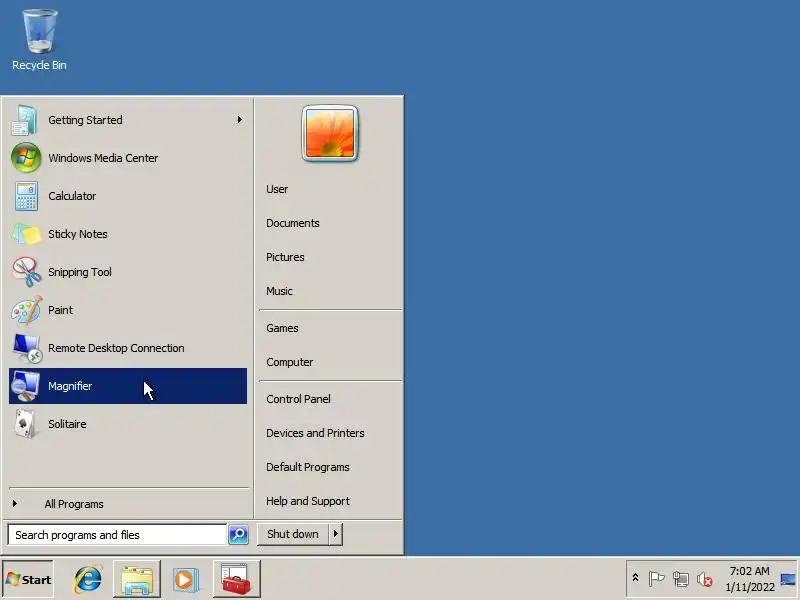Click the Snipping Tool text label
This screenshot has height=600, width=800.
pyautogui.click(x=80, y=272)
